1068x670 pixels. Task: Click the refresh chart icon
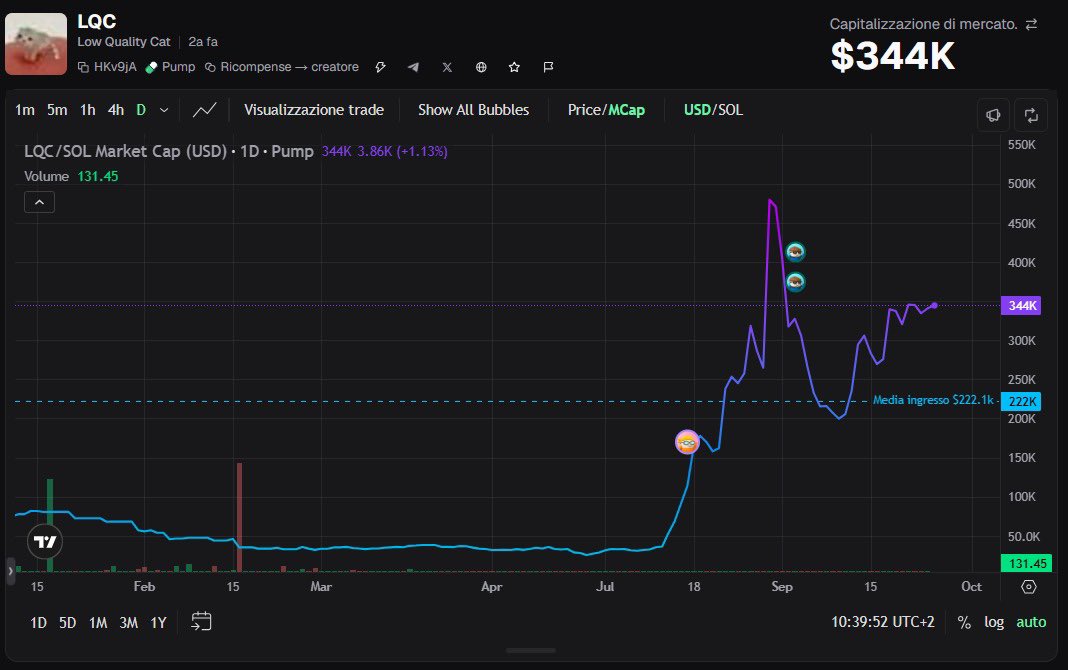coord(1031,115)
